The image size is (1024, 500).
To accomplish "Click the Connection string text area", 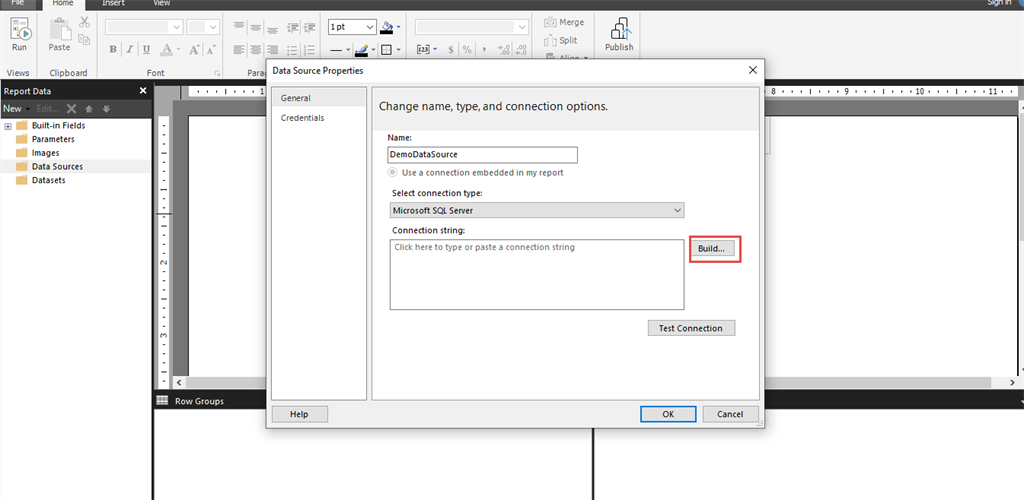I will [537, 274].
